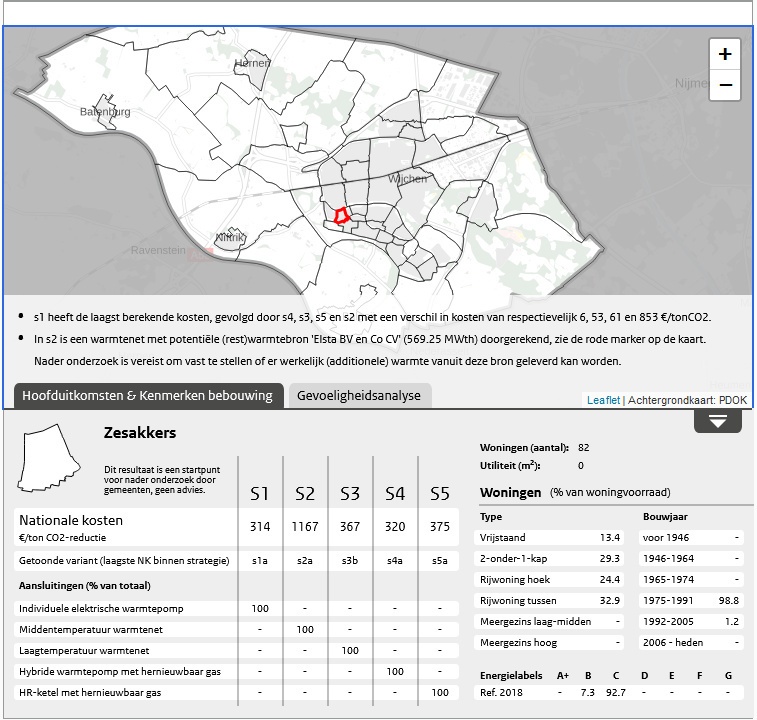Viewport: 757px width, 720px height.
Task: Click energy label C value 92.7
Action: tap(616, 692)
